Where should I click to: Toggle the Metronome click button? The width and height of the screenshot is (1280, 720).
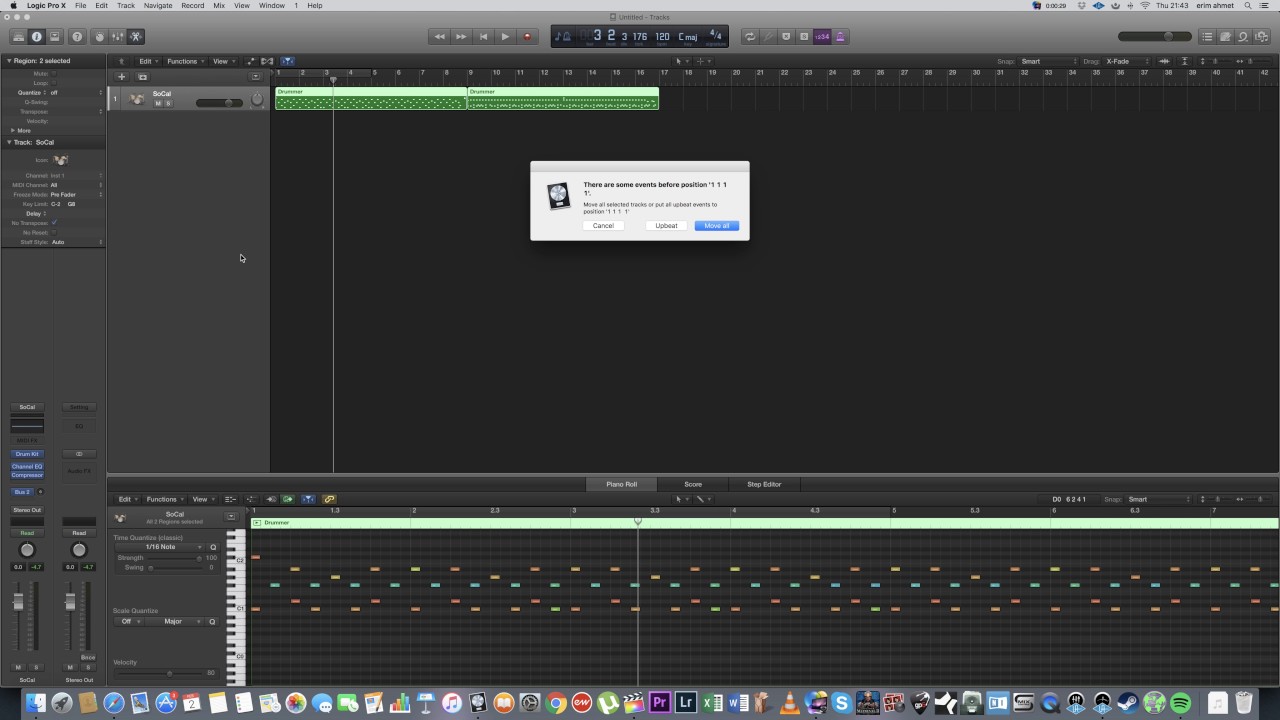click(x=840, y=37)
